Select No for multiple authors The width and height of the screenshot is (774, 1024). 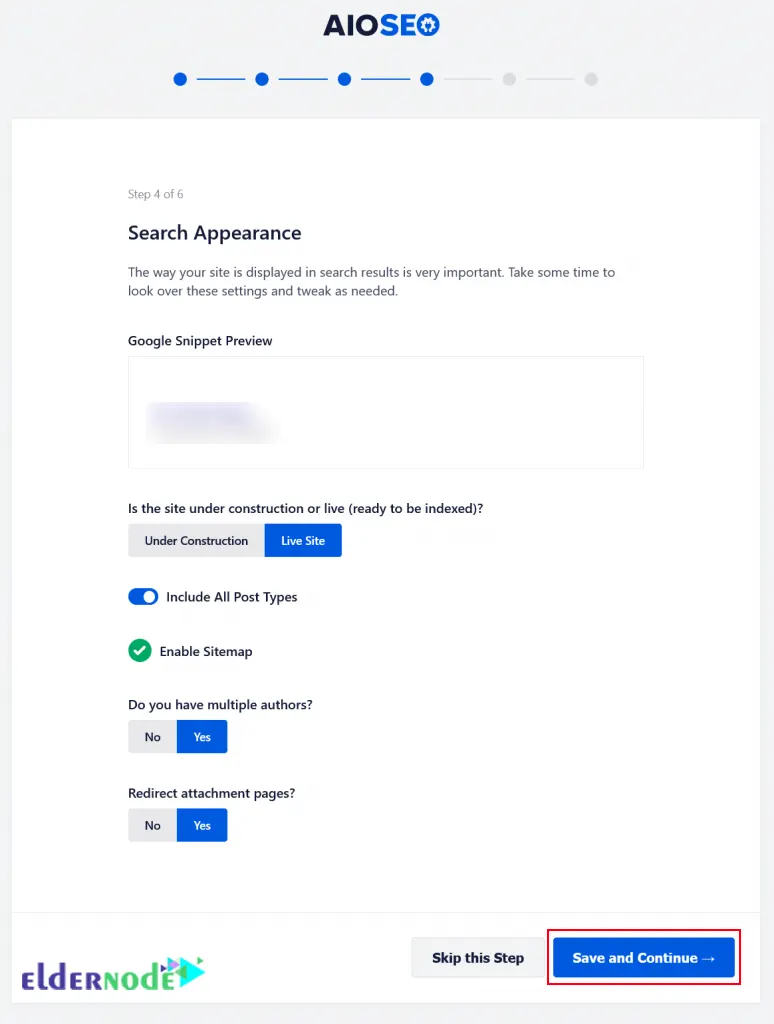tap(152, 736)
